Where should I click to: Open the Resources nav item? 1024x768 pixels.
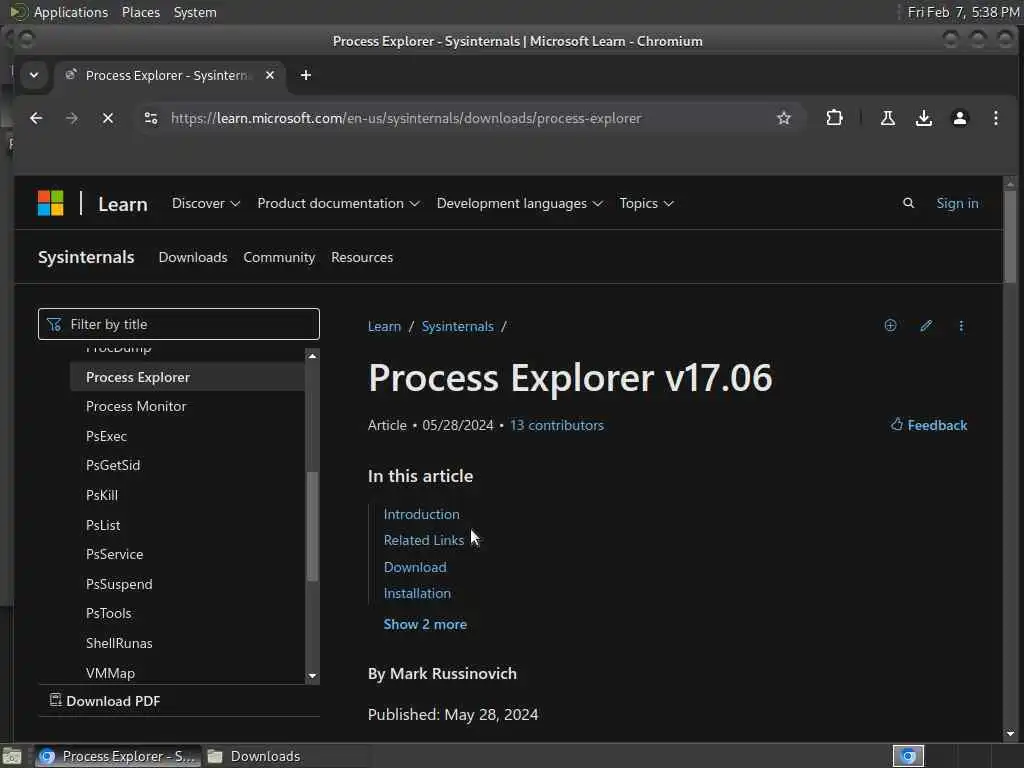click(x=362, y=257)
